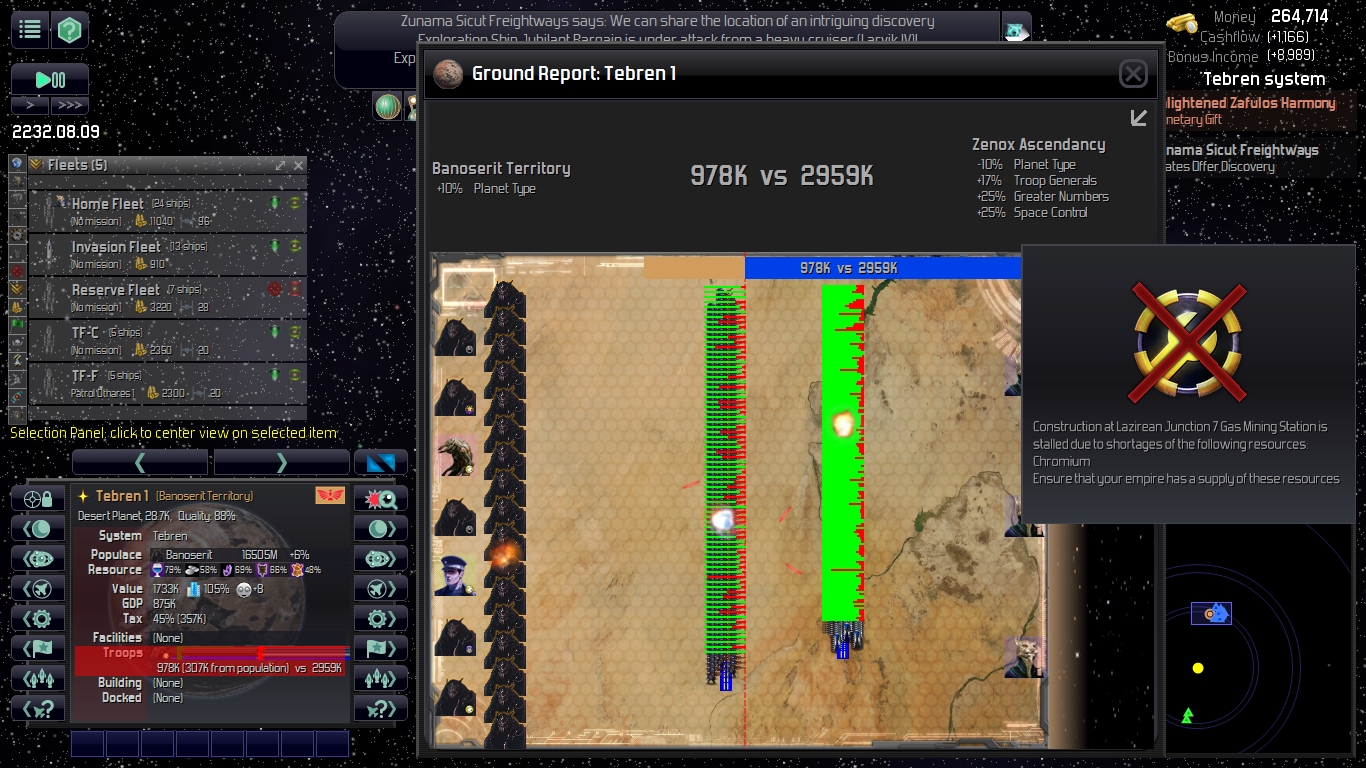Image resolution: width=1366 pixels, height=768 pixels.
Task: Select the Invasion Fleet row
Action: [x=167, y=254]
